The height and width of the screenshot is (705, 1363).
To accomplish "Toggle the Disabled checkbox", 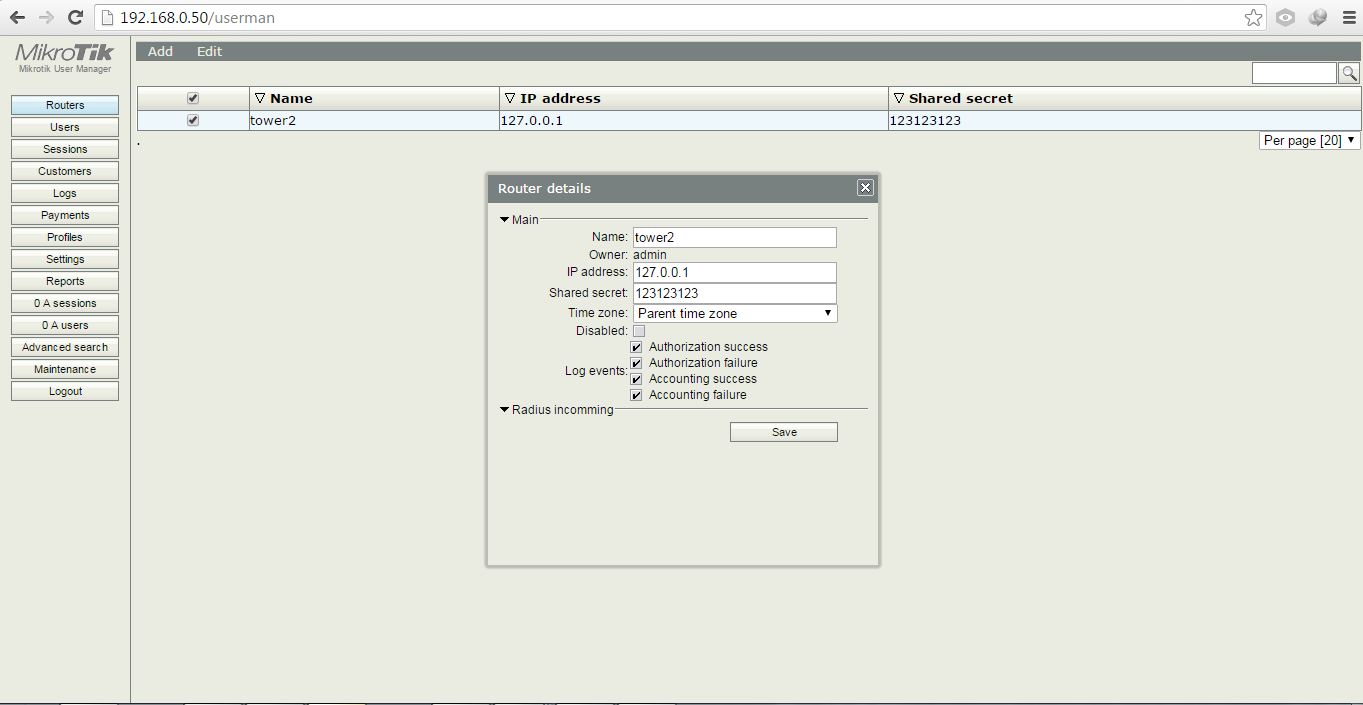I will pos(639,331).
